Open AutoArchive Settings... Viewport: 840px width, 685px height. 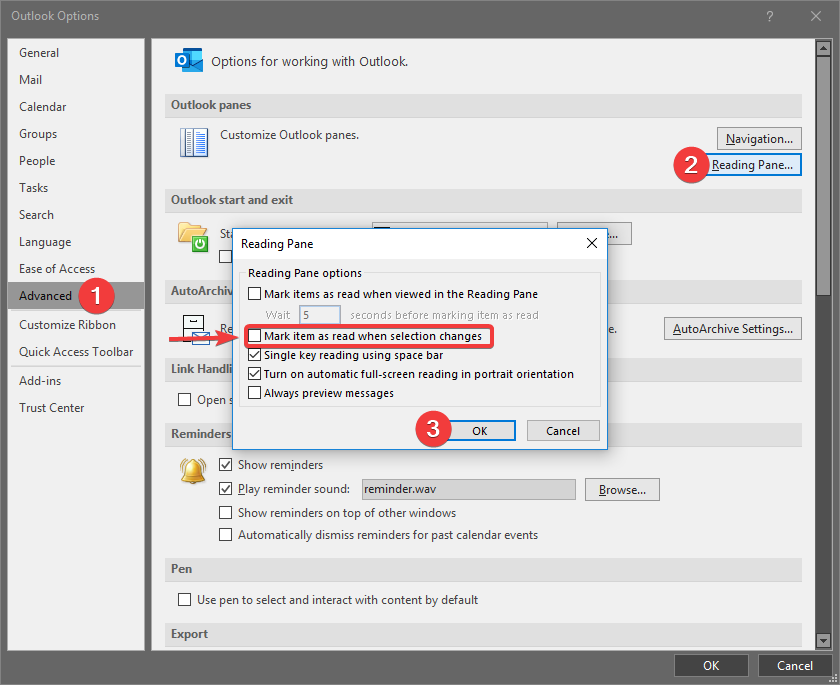pos(733,328)
